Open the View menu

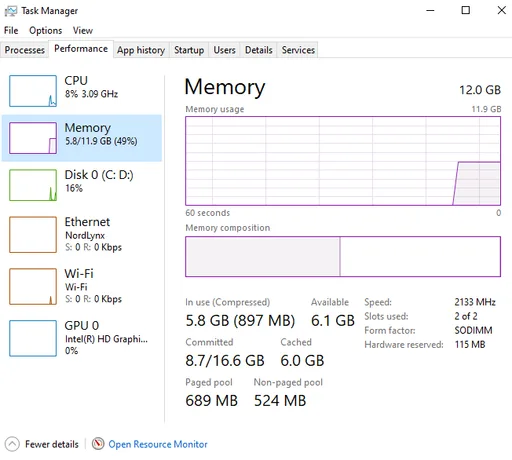pos(83,30)
